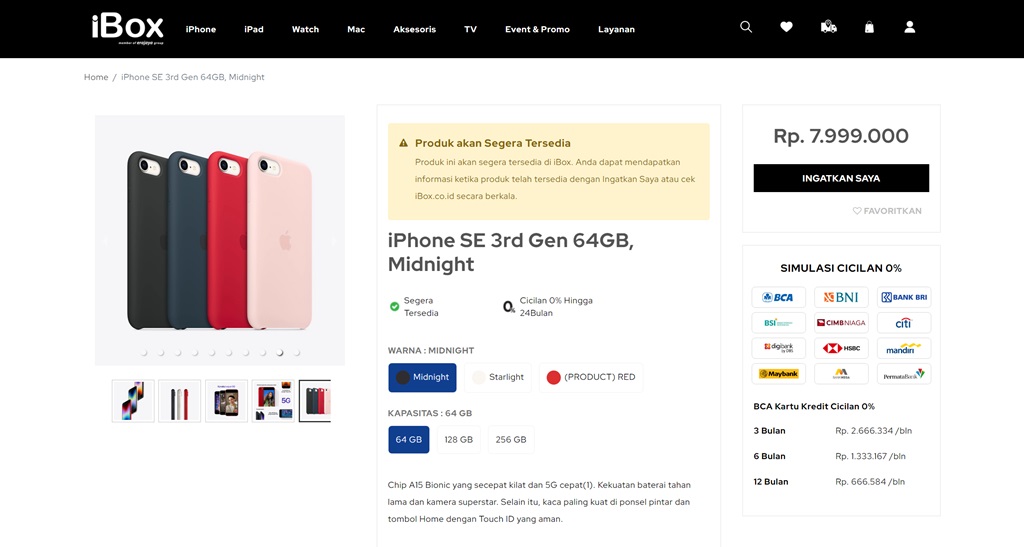Open the user account icon
Screen dimensions: 1024x547
[x=909, y=27]
